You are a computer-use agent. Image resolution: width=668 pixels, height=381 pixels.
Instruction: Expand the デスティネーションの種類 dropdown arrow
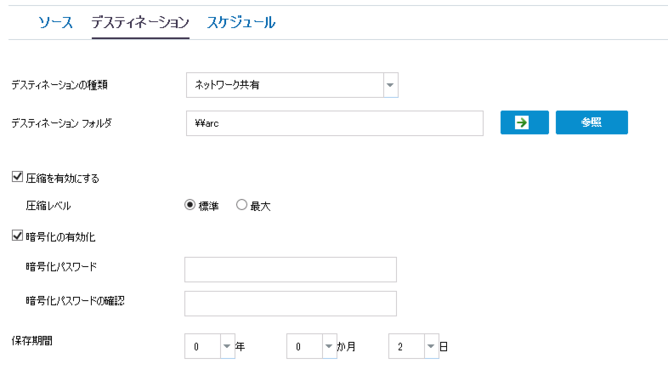point(390,85)
